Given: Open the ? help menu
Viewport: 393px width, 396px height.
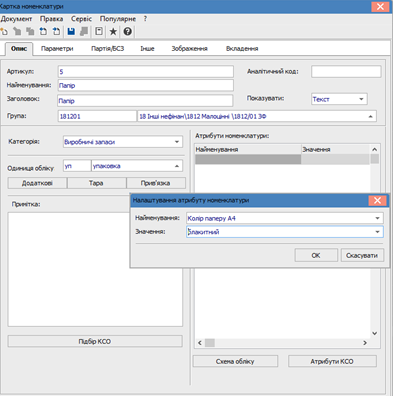Looking at the screenshot, I should tap(145, 19).
